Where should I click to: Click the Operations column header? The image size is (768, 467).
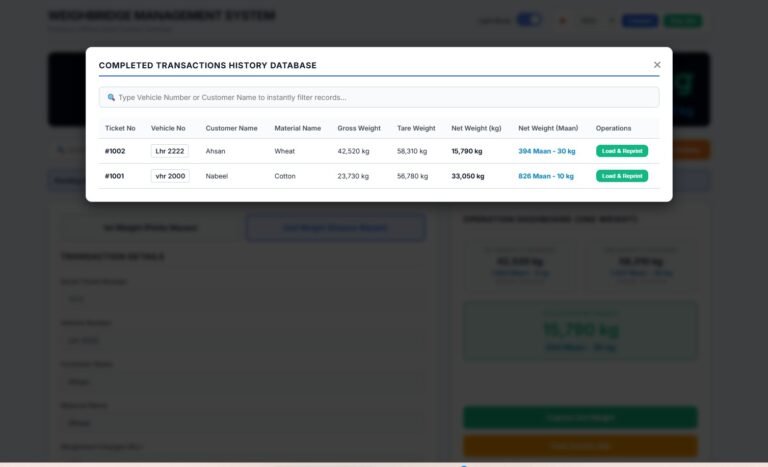tap(613, 128)
